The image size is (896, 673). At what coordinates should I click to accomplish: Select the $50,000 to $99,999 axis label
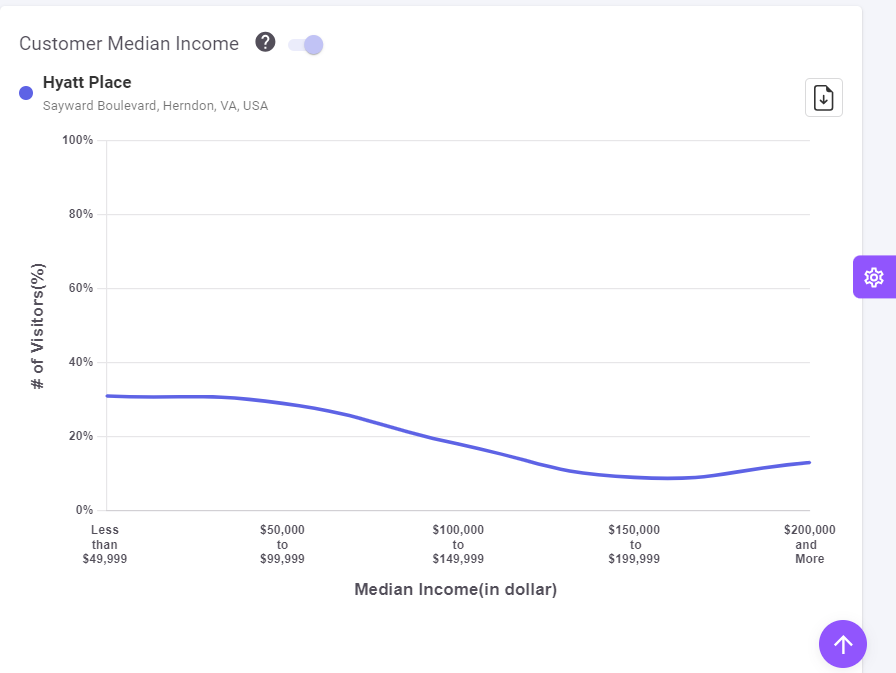282,544
